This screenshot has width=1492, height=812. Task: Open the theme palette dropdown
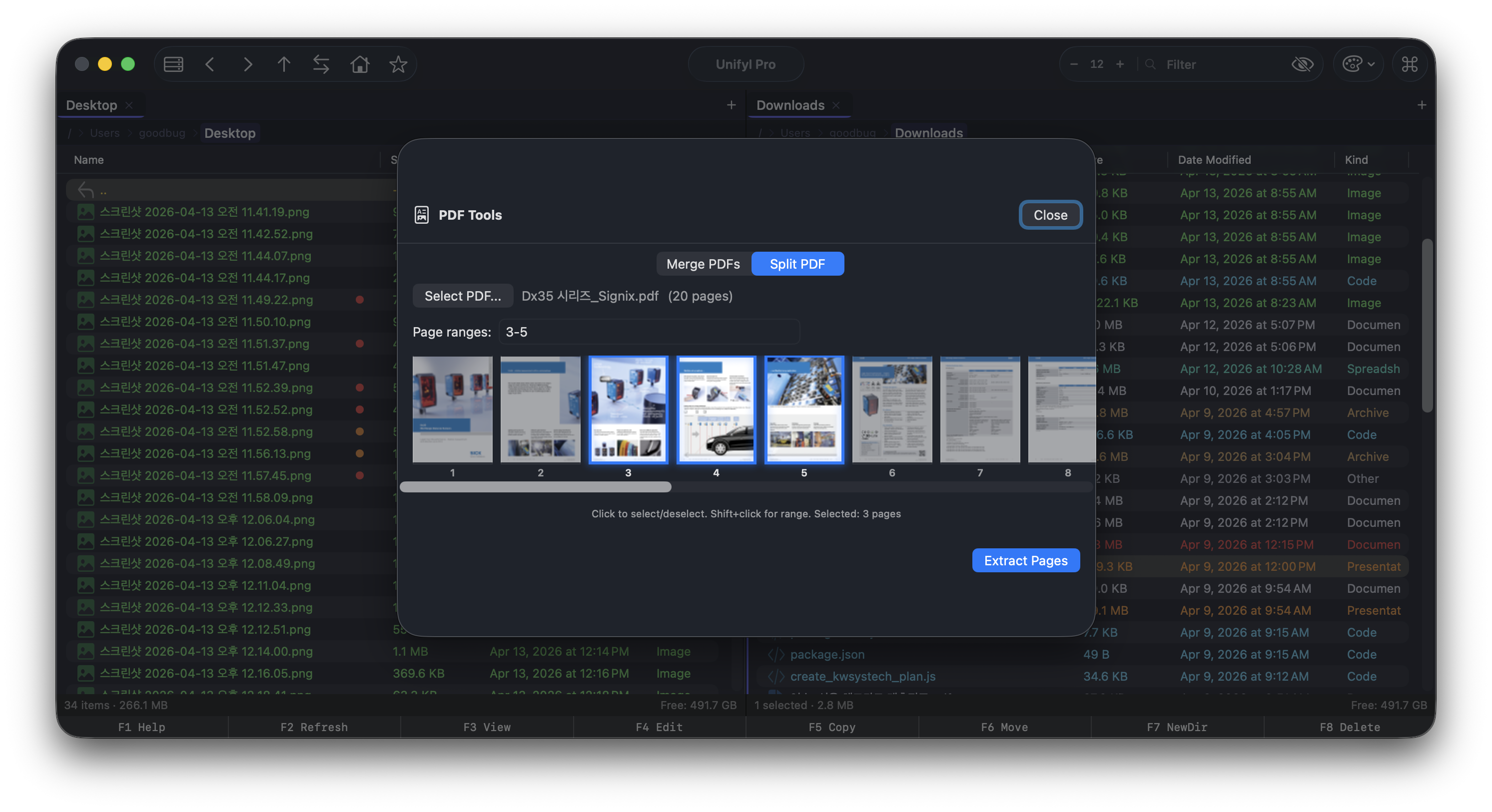click(x=1358, y=64)
